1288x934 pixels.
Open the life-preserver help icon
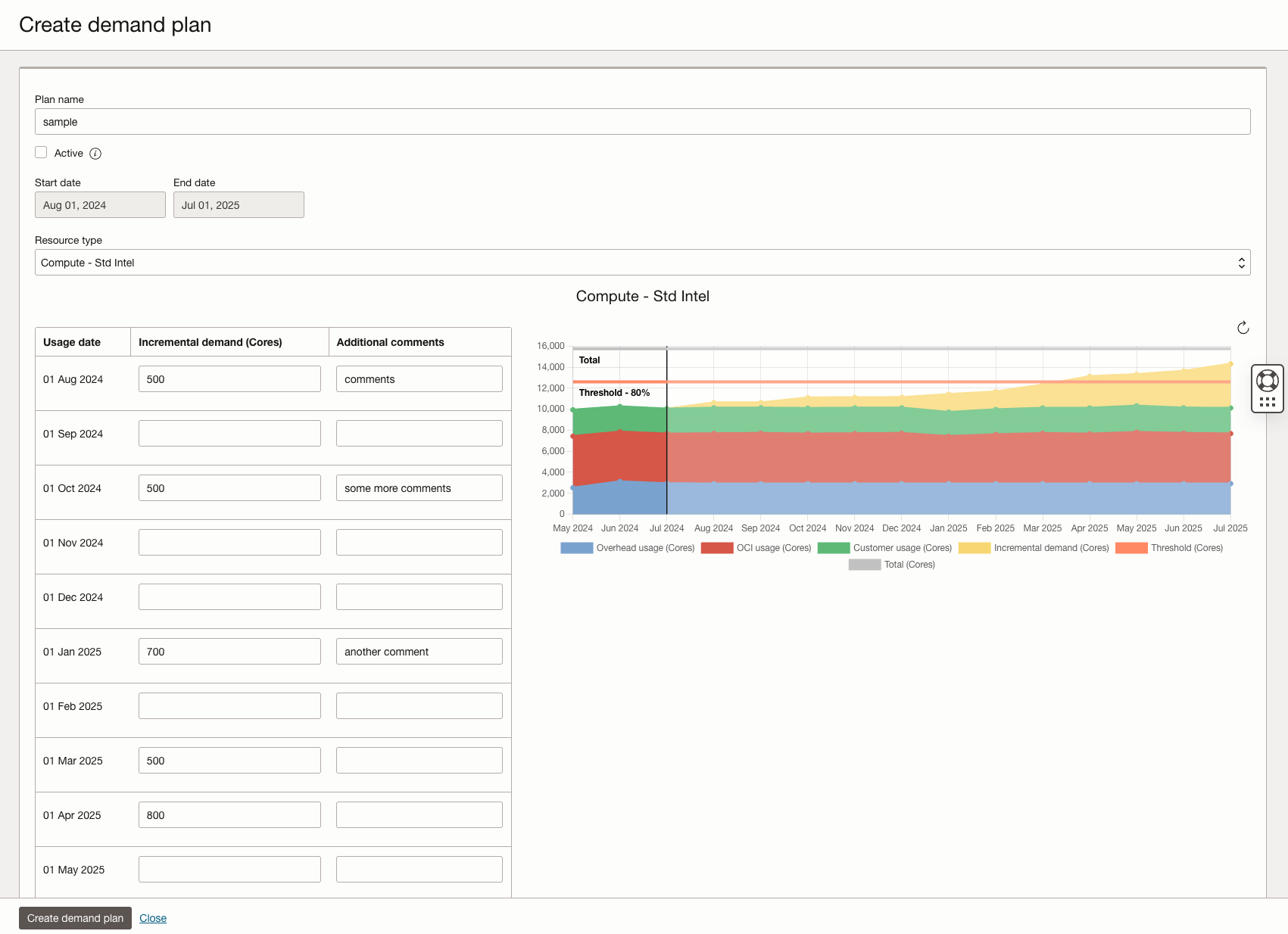pos(1266,379)
